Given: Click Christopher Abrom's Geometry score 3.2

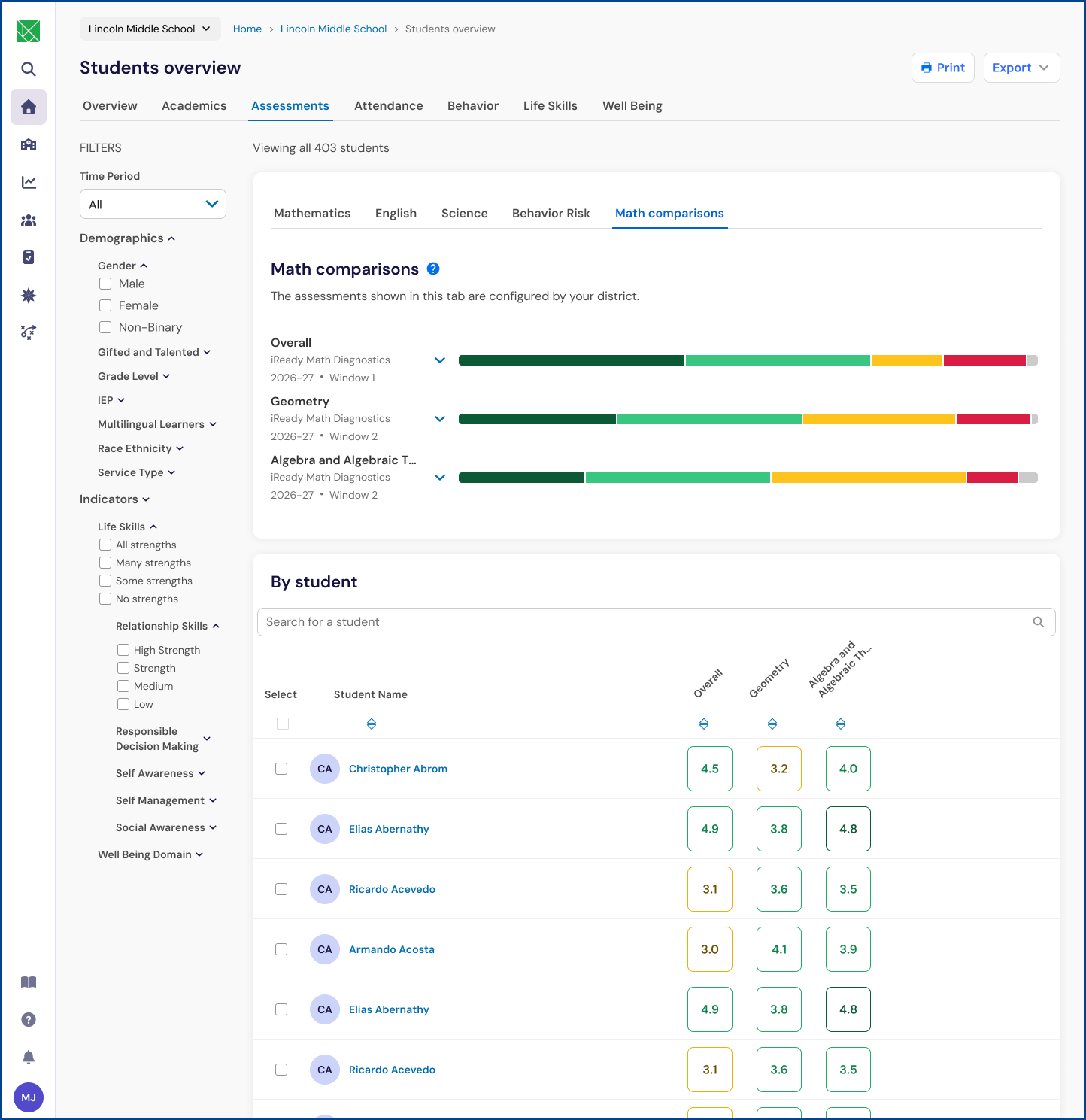Looking at the screenshot, I should click(779, 769).
